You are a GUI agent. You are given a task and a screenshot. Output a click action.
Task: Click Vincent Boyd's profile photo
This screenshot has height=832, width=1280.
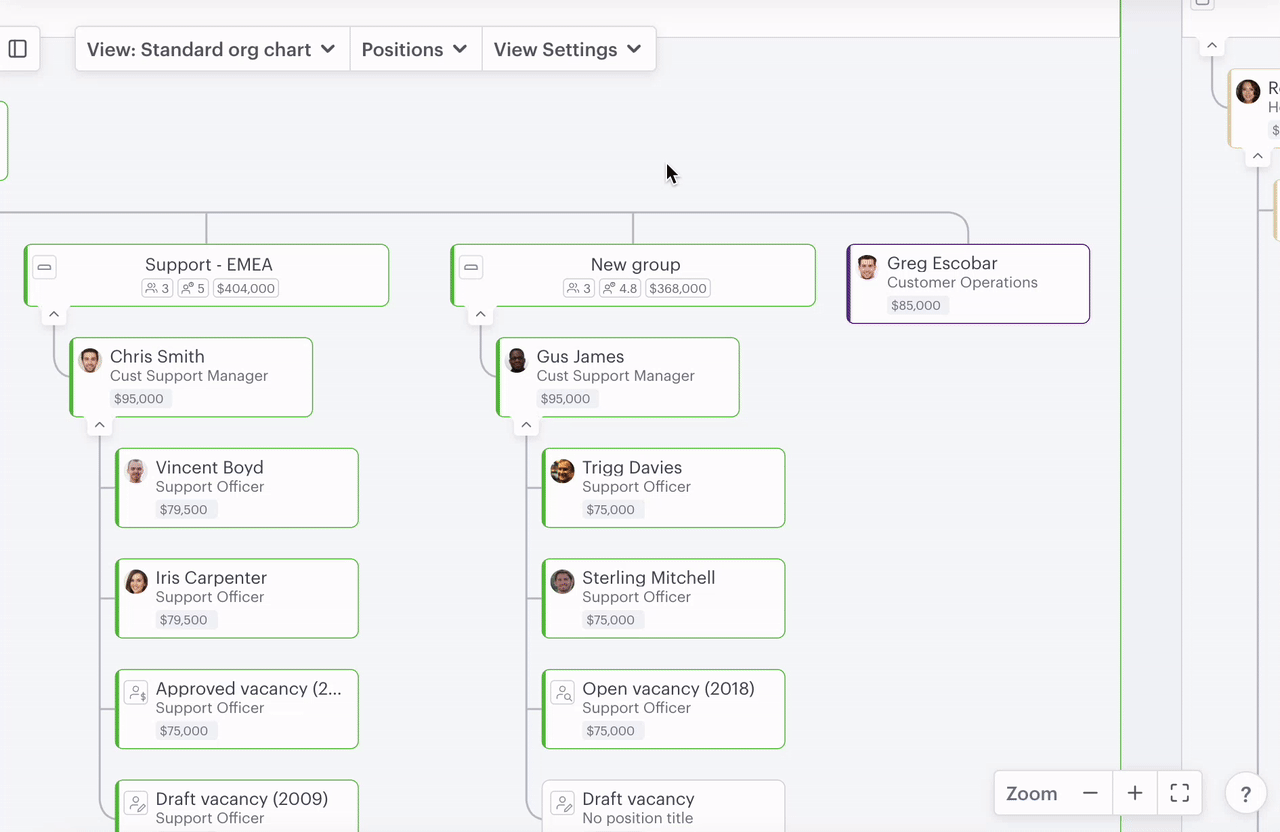click(x=135, y=471)
